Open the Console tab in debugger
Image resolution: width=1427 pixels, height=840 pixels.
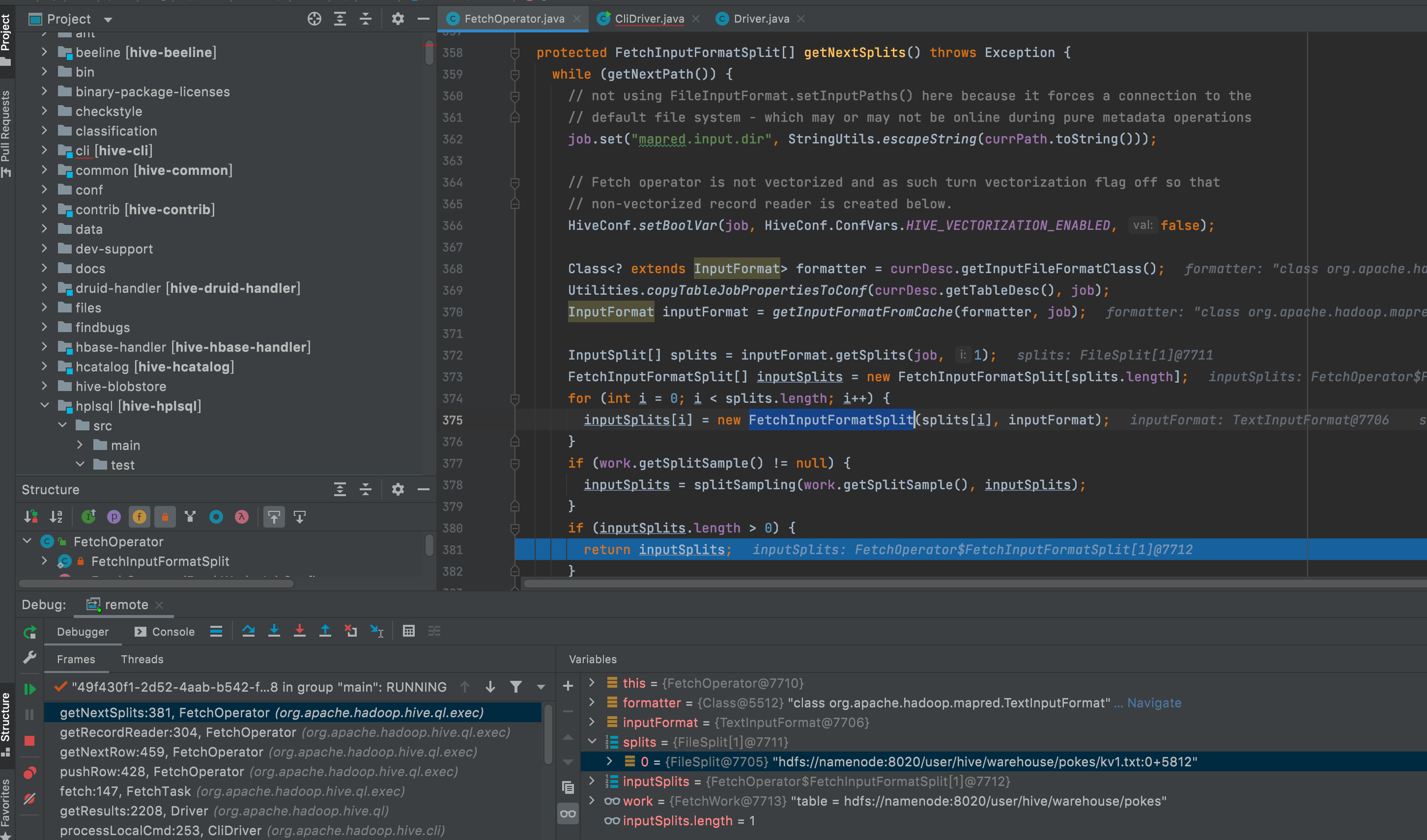coord(165,632)
